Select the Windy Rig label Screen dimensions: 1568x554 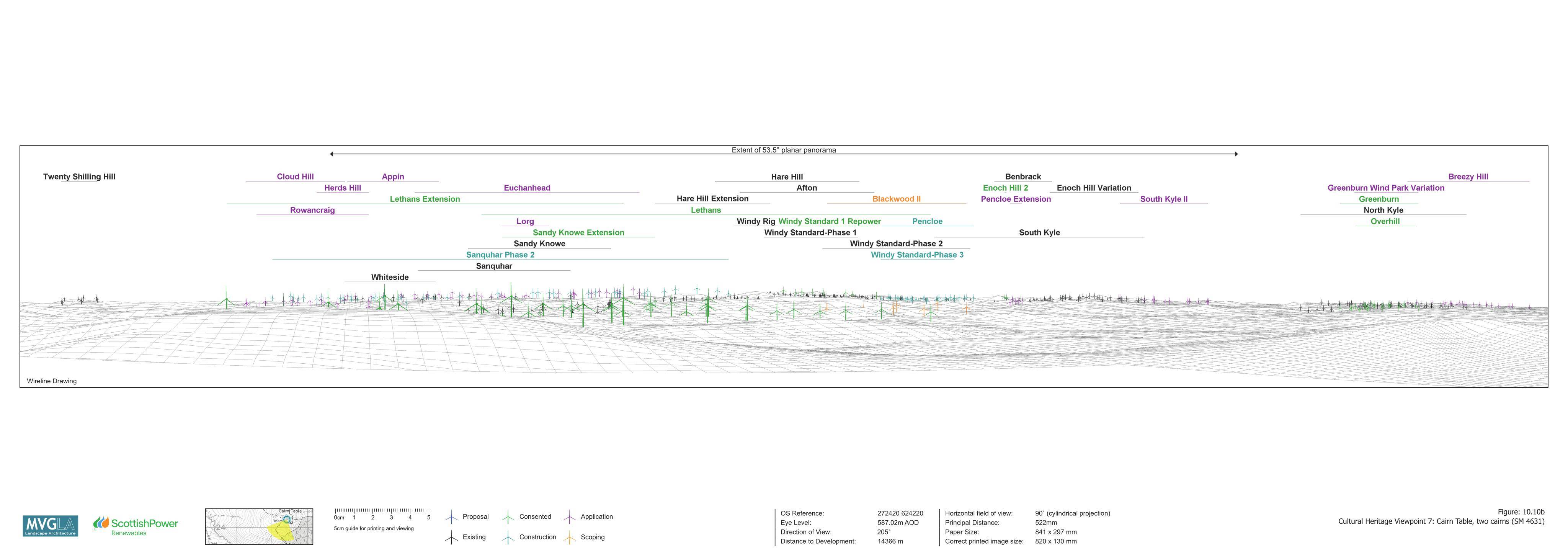(756, 222)
